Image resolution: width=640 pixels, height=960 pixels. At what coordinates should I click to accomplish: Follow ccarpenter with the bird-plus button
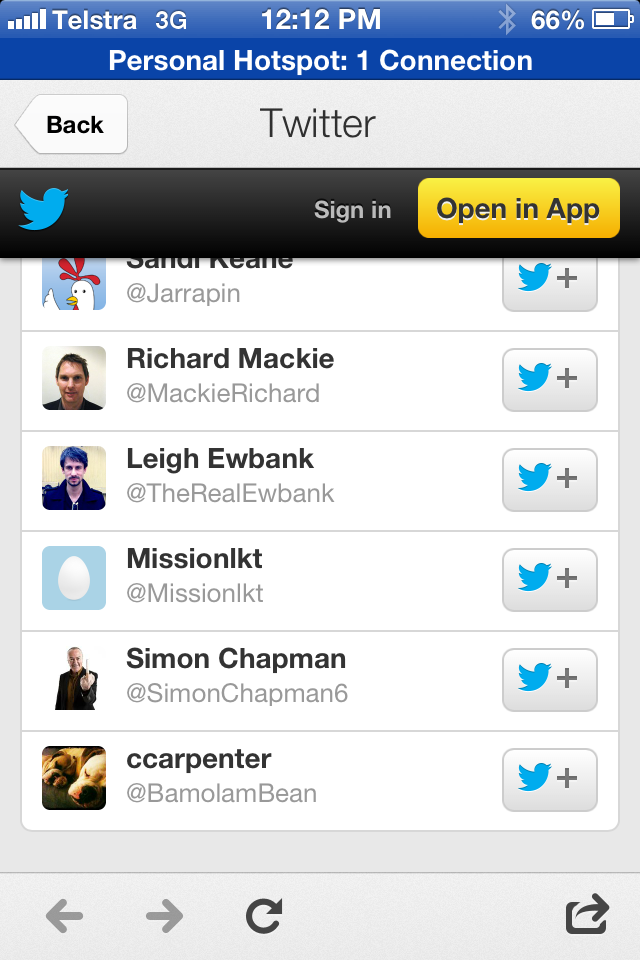549,779
